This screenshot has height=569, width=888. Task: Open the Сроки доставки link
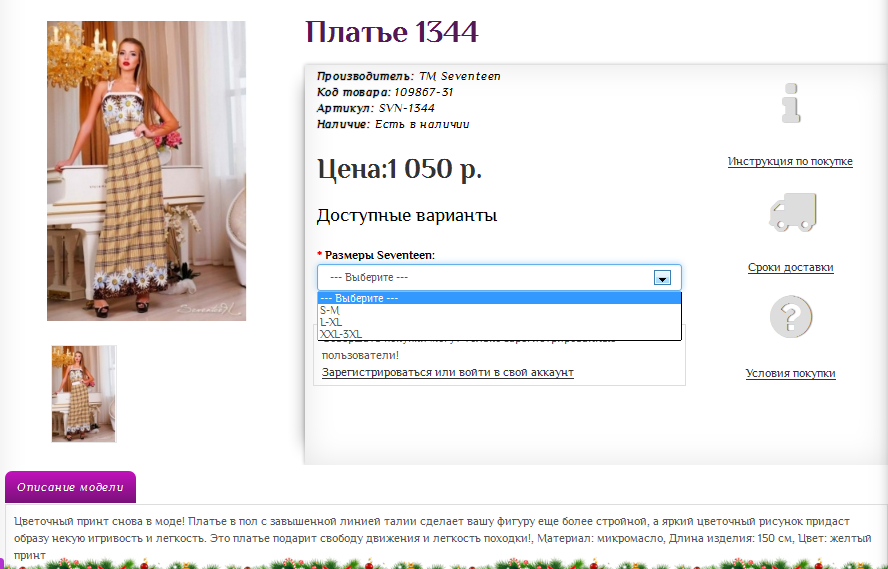point(790,267)
